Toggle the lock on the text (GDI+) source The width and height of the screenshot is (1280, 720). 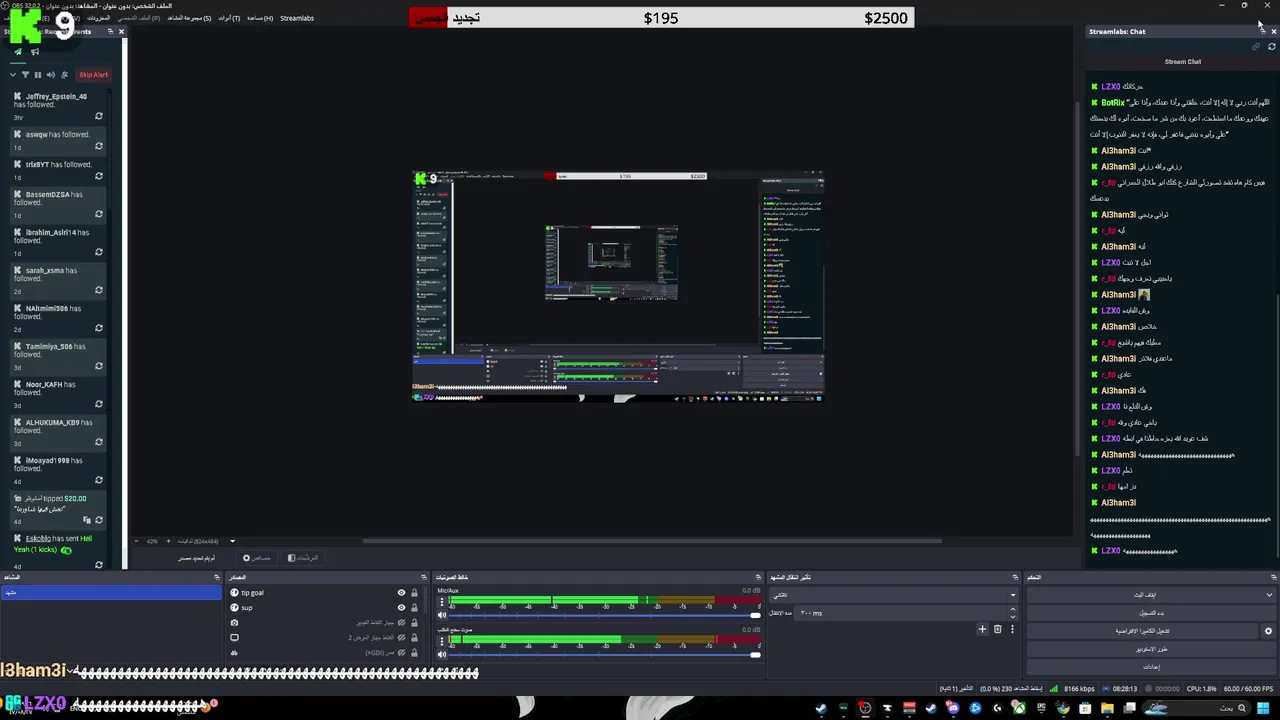(414, 652)
